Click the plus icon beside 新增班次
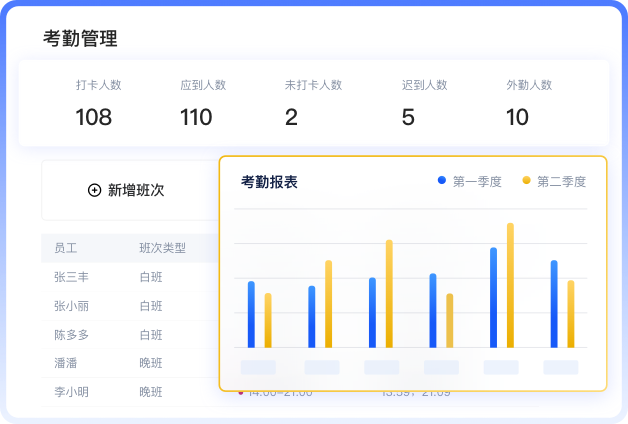 pyautogui.click(x=95, y=190)
